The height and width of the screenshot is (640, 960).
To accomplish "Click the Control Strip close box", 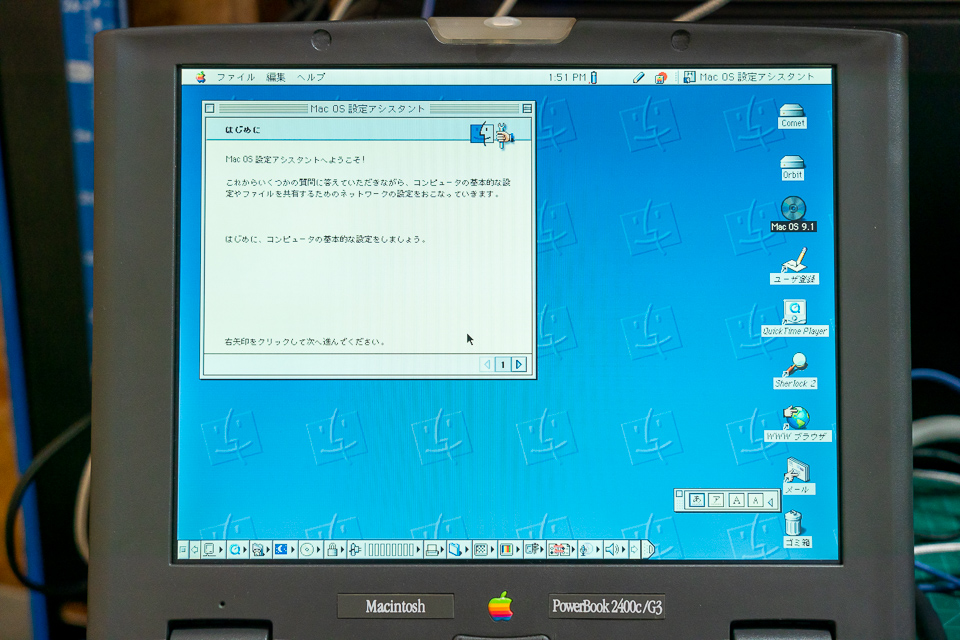I will click(x=183, y=549).
